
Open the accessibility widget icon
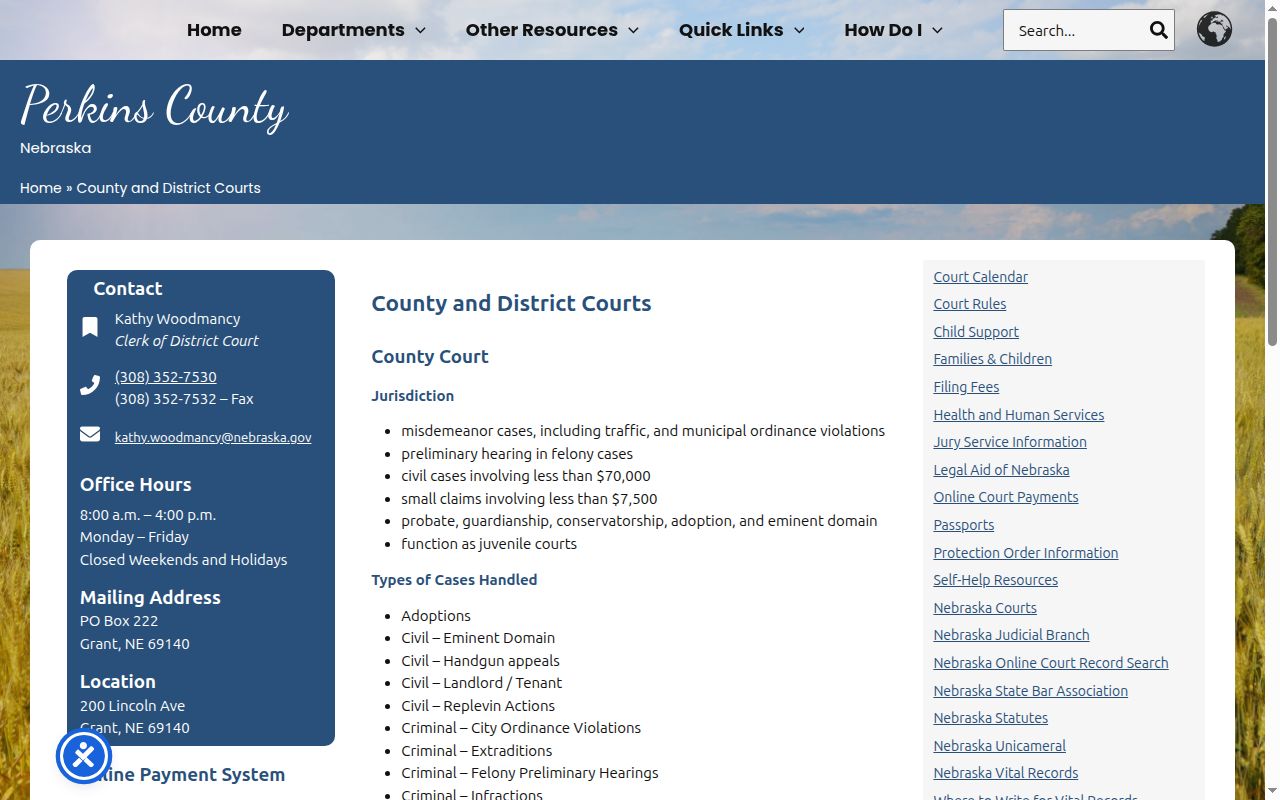click(84, 756)
